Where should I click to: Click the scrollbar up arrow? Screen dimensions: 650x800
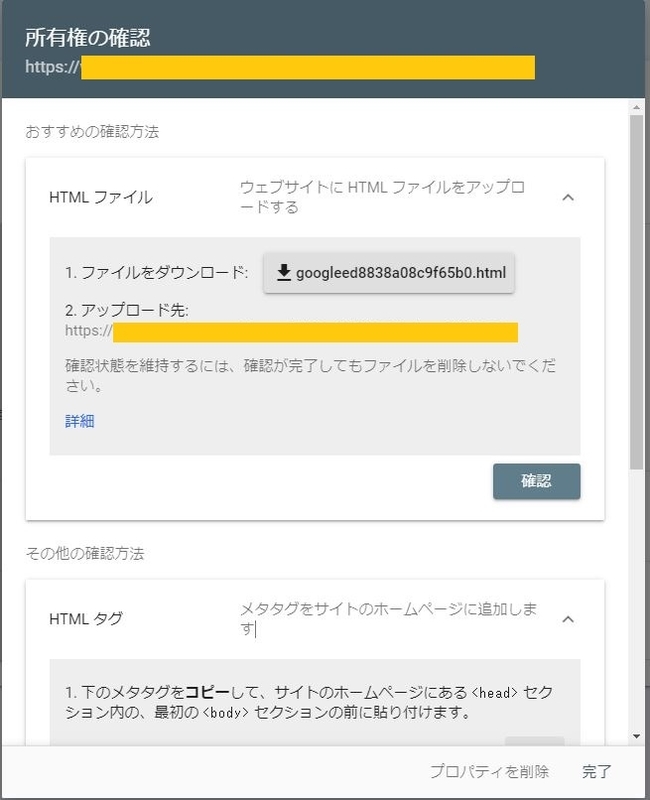tap(636, 108)
